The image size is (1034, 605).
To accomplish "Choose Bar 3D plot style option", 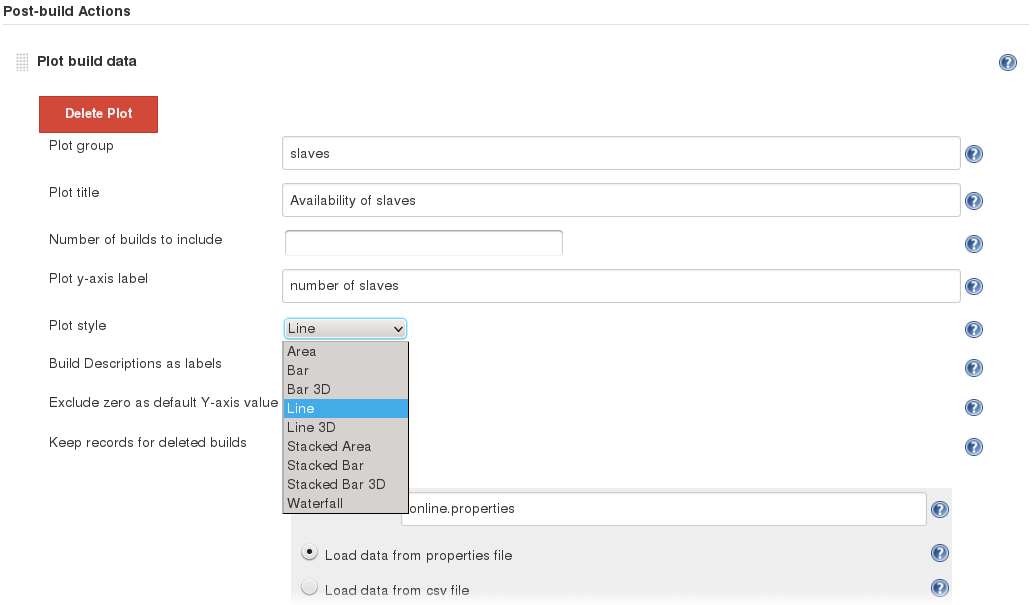I will tap(309, 389).
